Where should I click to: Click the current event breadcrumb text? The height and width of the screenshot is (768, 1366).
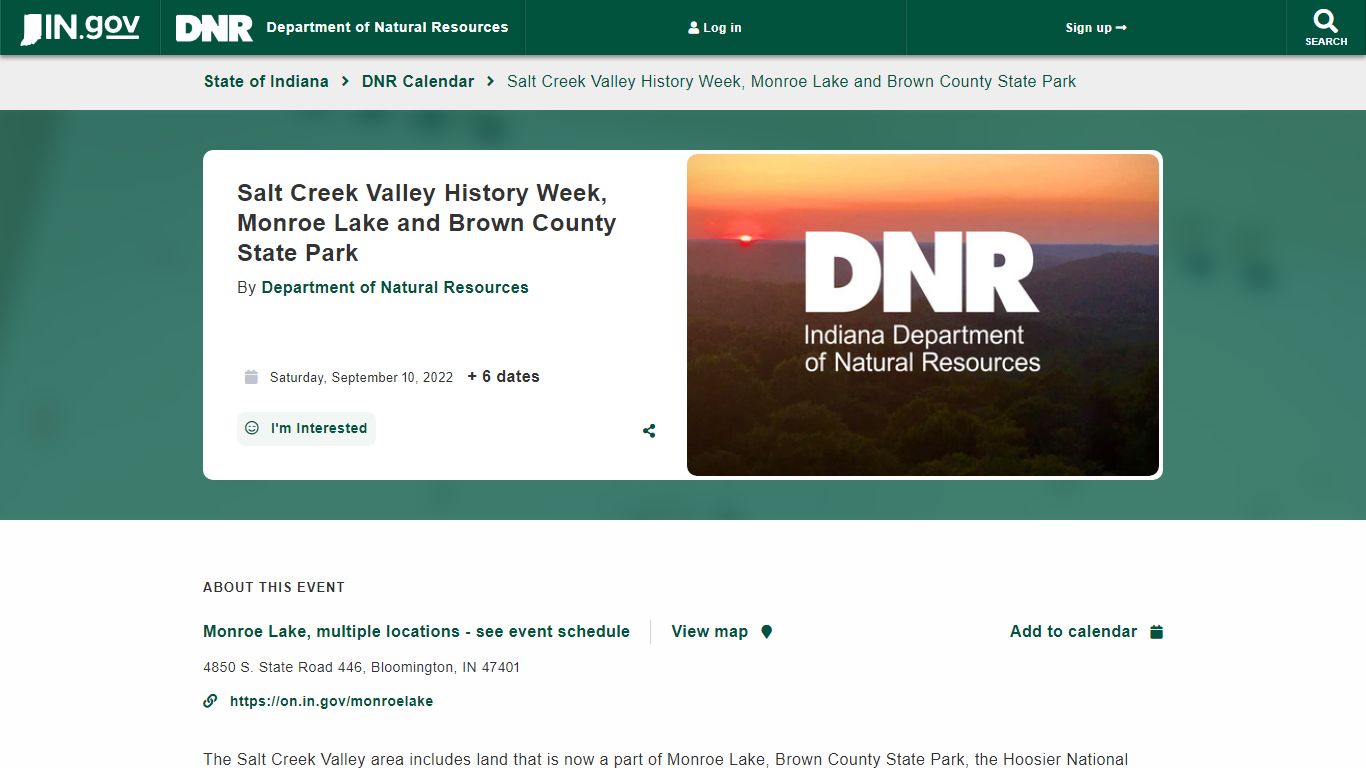(x=791, y=82)
